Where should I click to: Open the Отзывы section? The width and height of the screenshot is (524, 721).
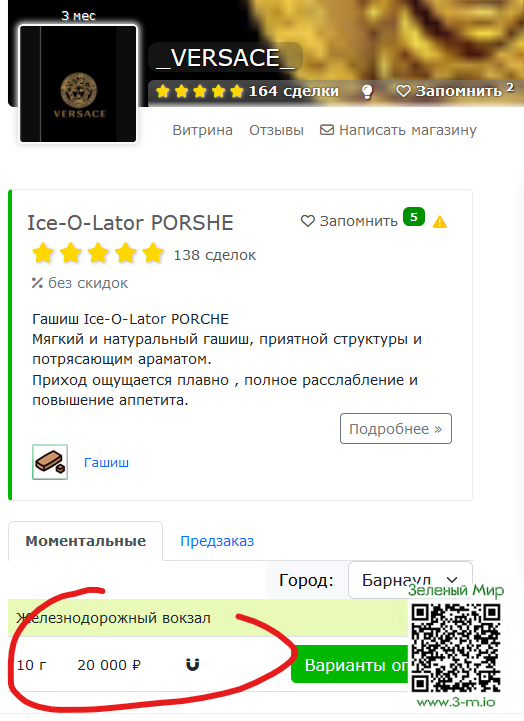tap(276, 130)
